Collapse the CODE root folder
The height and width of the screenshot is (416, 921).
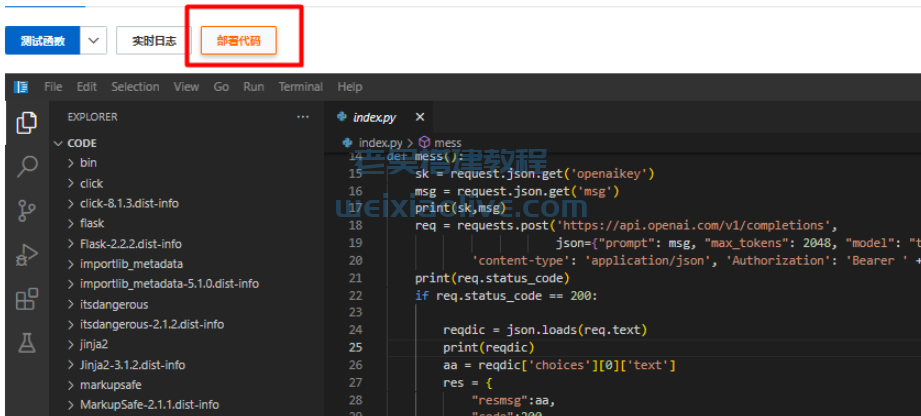[x=82, y=143]
